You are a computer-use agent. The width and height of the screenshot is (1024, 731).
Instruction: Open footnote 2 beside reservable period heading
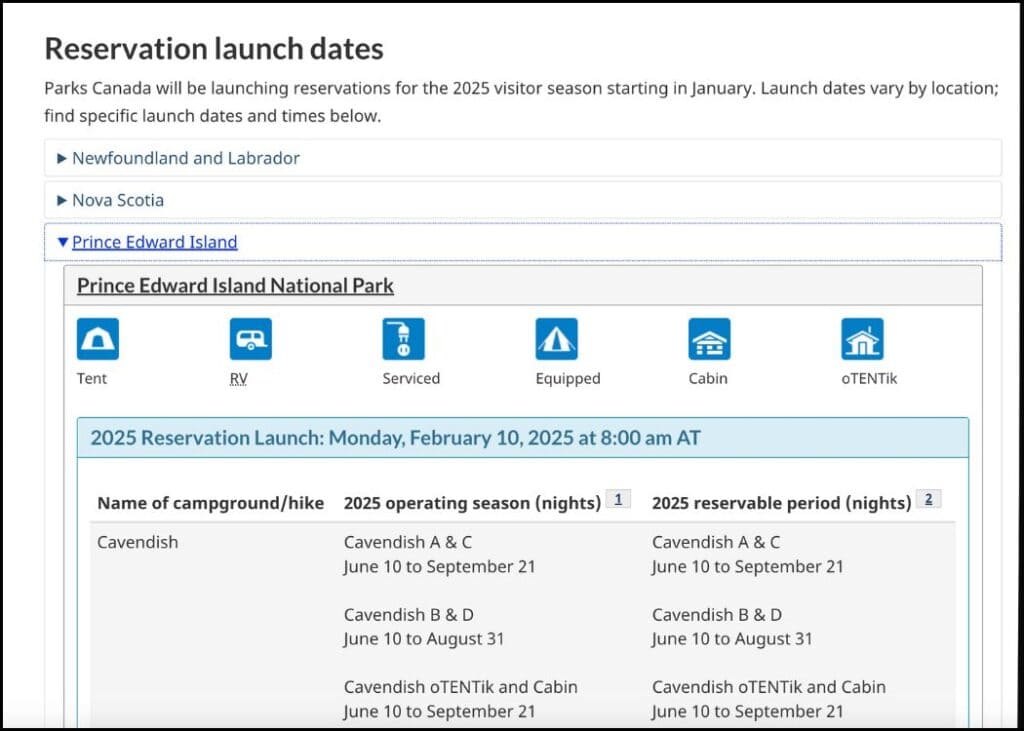[x=928, y=500]
